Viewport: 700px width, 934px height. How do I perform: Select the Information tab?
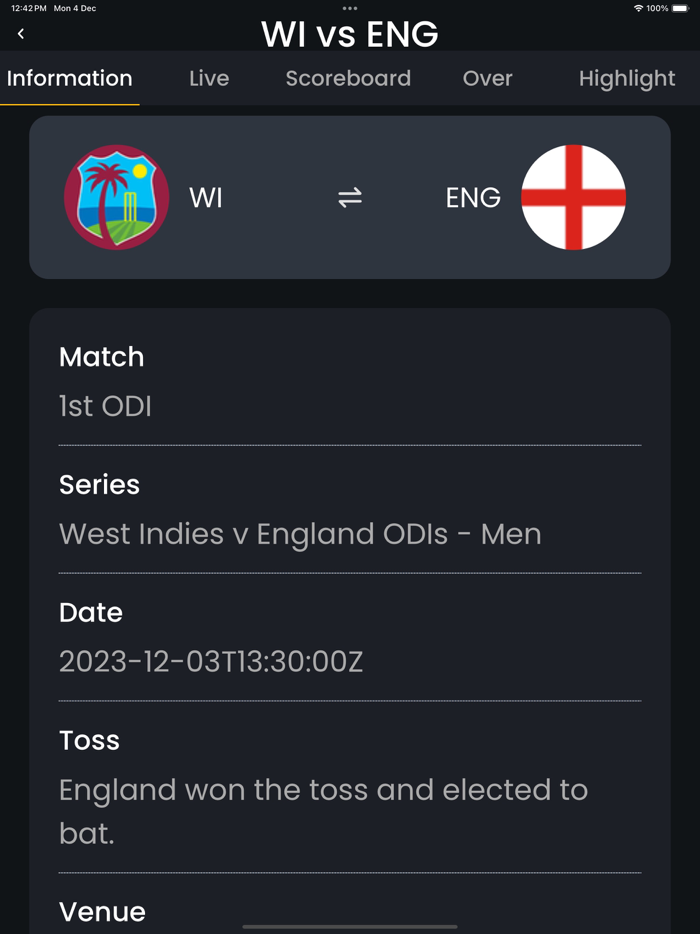point(69,78)
